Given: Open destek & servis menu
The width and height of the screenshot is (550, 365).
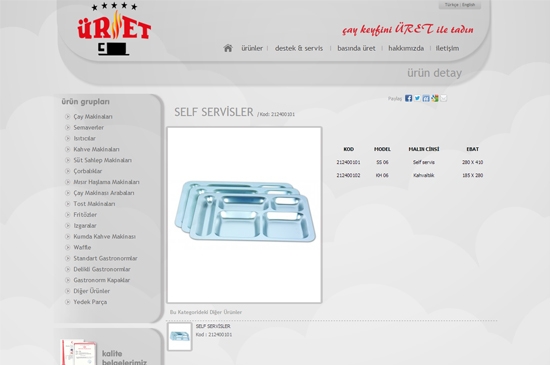Looking at the screenshot, I should 299,48.
